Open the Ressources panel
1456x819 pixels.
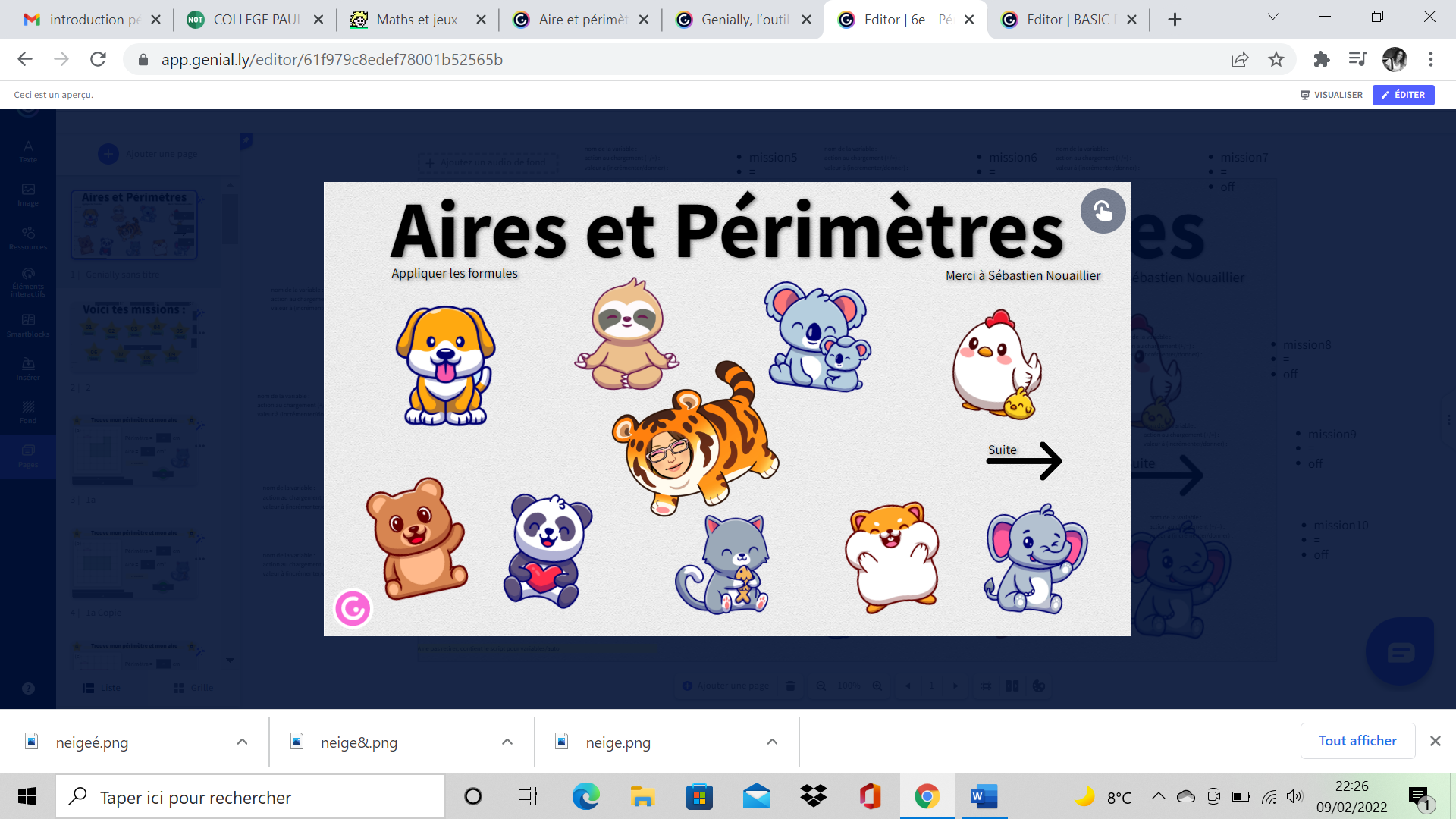coord(27,237)
